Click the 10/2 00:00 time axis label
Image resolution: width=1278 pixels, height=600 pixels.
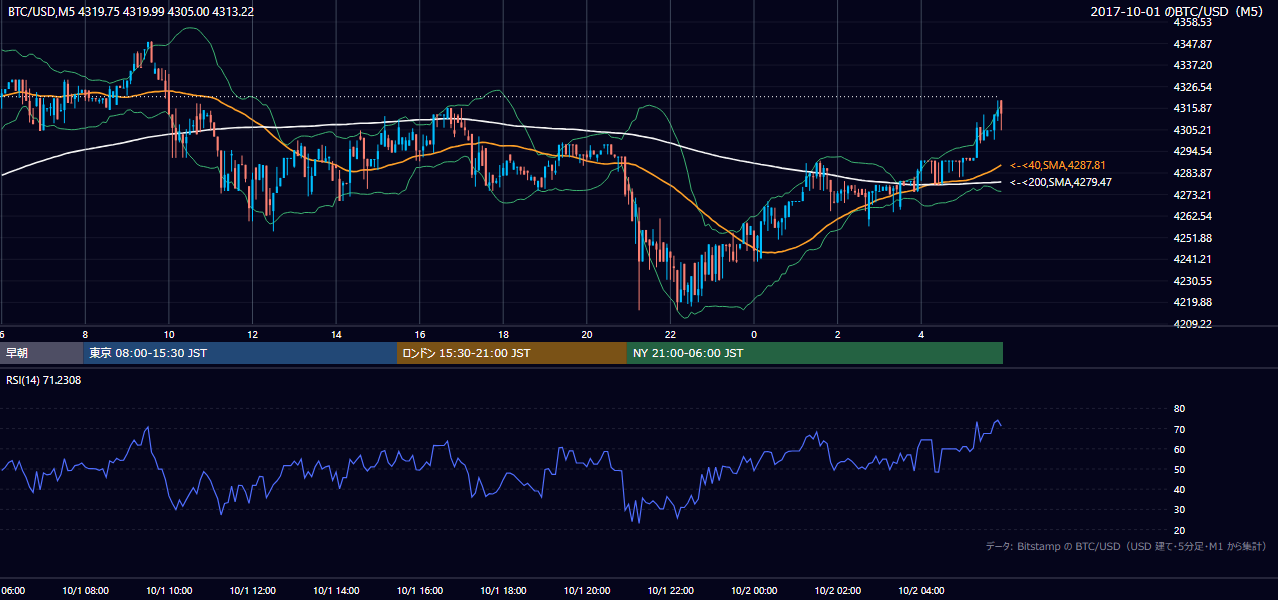754,591
